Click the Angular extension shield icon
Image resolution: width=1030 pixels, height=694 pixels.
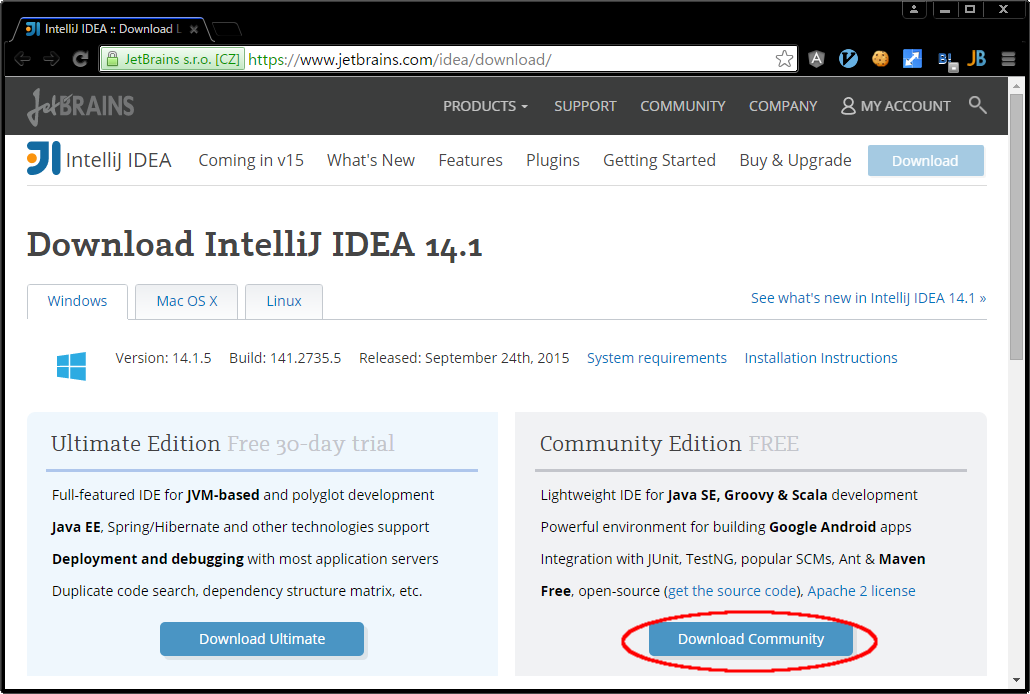816,59
